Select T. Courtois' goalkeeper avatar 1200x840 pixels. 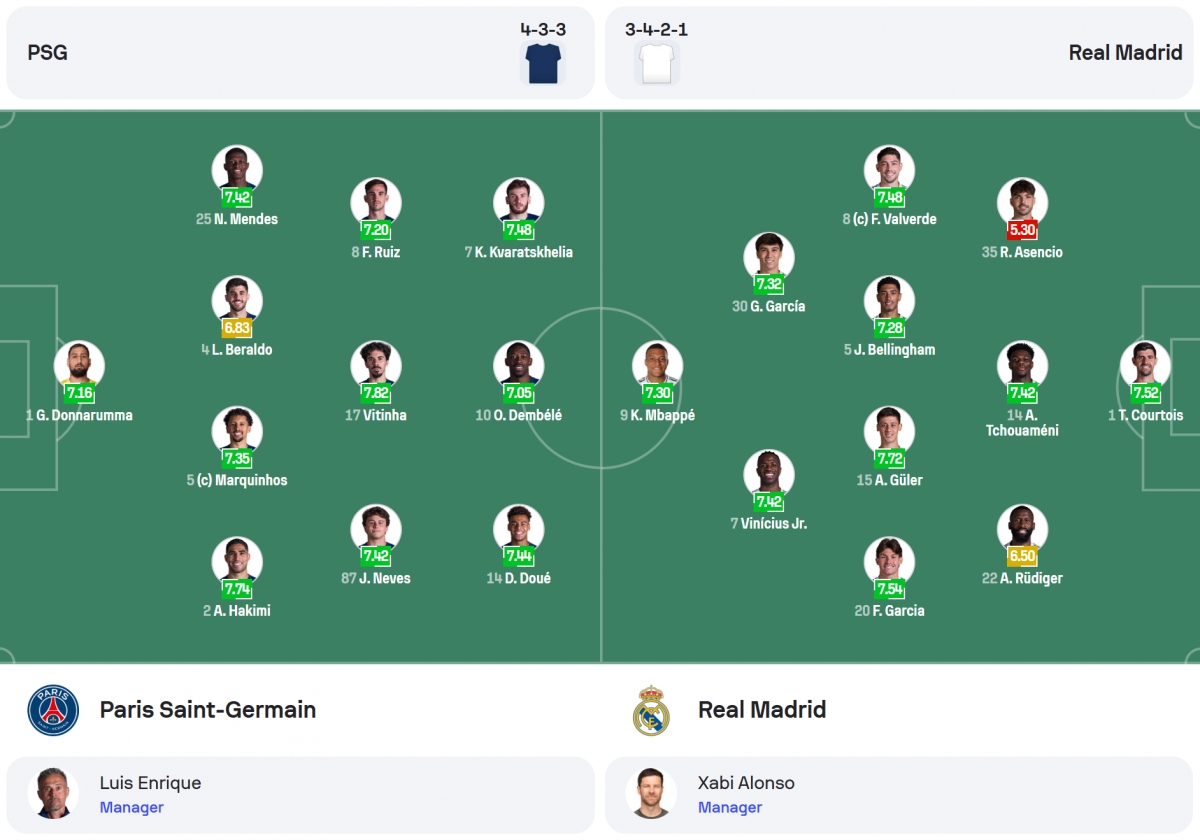(x=1145, y=366)
